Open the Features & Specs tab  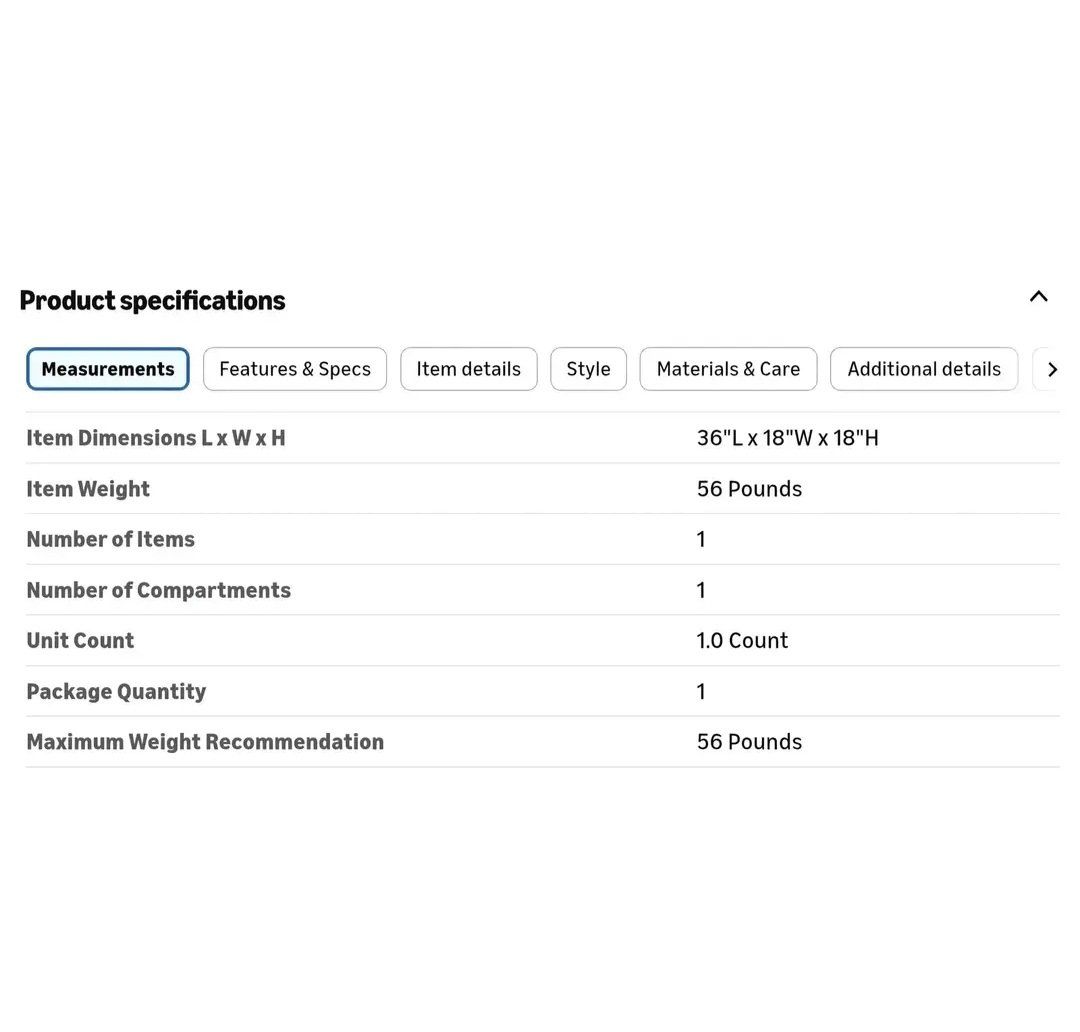[x=295, y=369]
